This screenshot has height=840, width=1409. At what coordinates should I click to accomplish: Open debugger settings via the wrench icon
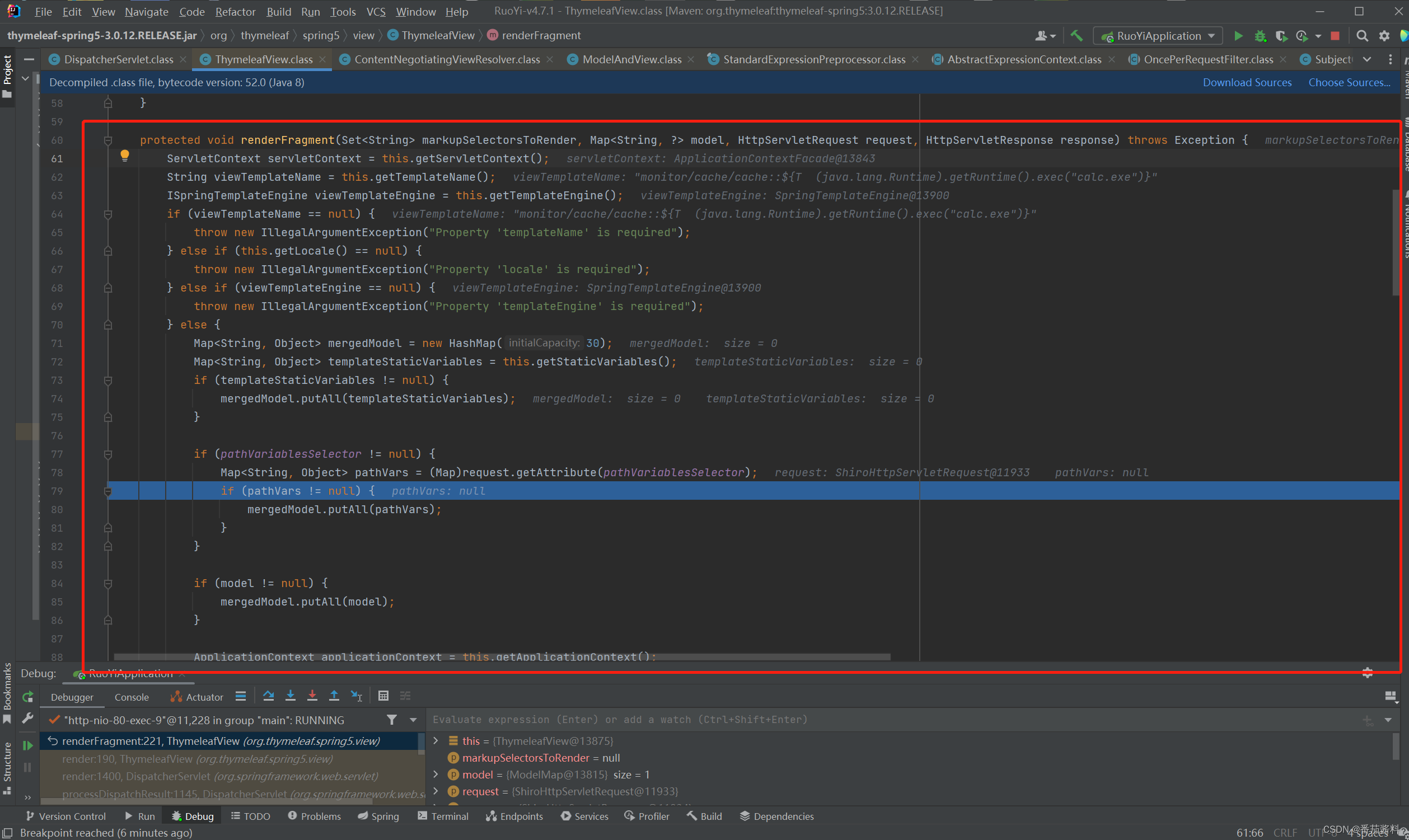pos(27,719)
